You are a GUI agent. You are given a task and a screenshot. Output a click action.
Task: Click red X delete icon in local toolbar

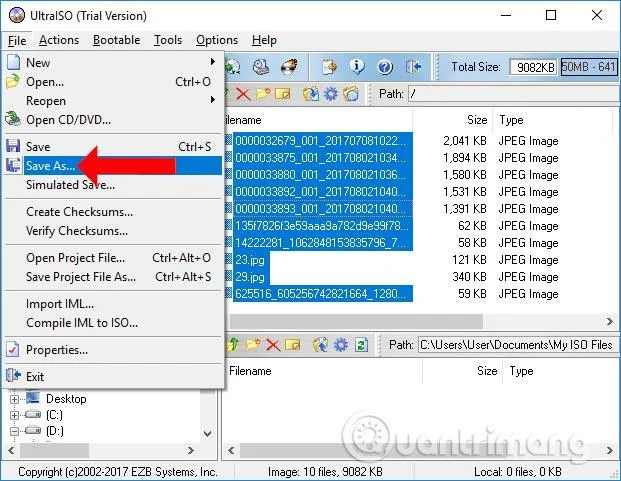[272, 345]
